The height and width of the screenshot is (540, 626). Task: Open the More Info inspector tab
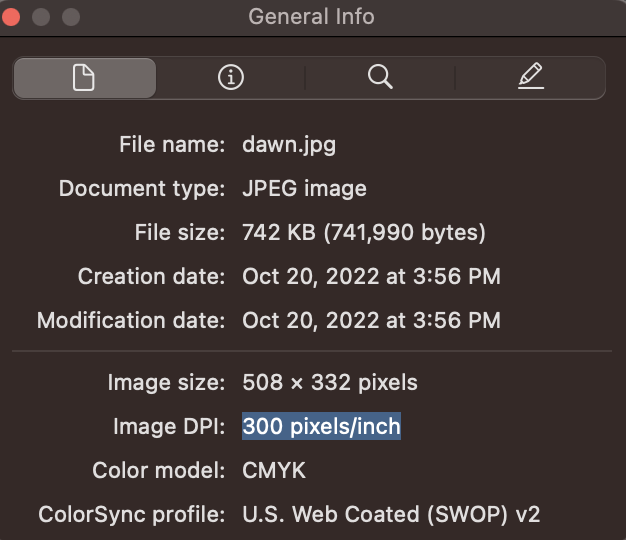point(231,78)
